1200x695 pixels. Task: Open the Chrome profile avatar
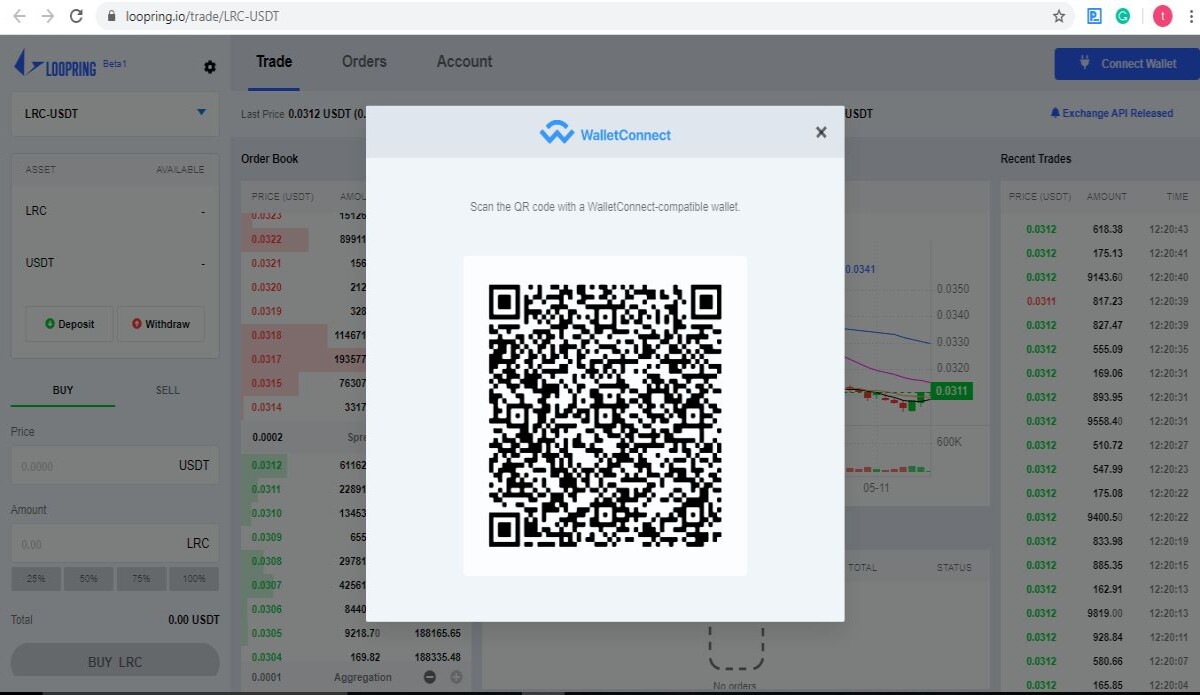click(x=1162, y=16)
